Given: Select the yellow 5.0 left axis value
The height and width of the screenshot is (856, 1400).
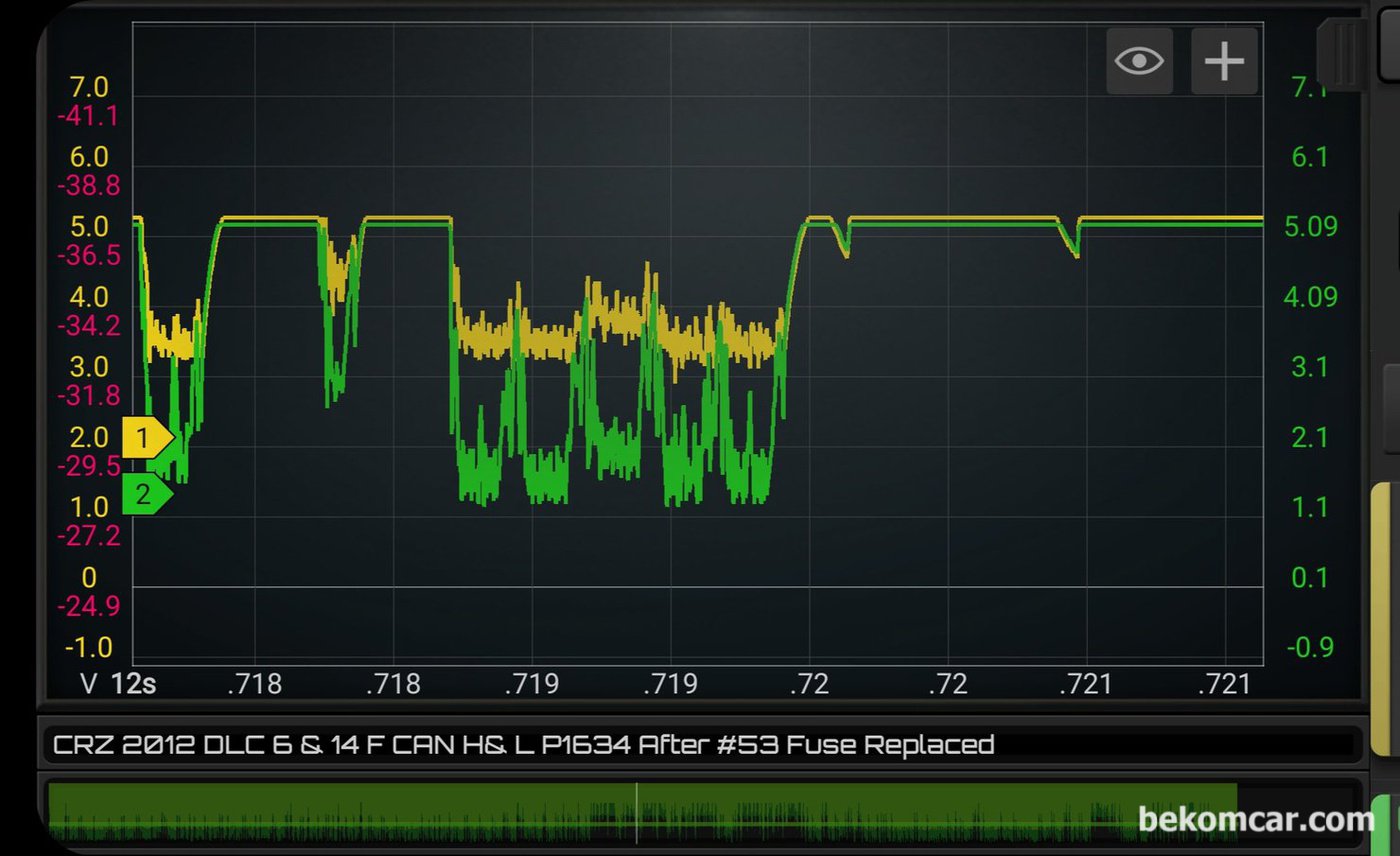Looking at the screenshot, I should (x=89, y=228).
